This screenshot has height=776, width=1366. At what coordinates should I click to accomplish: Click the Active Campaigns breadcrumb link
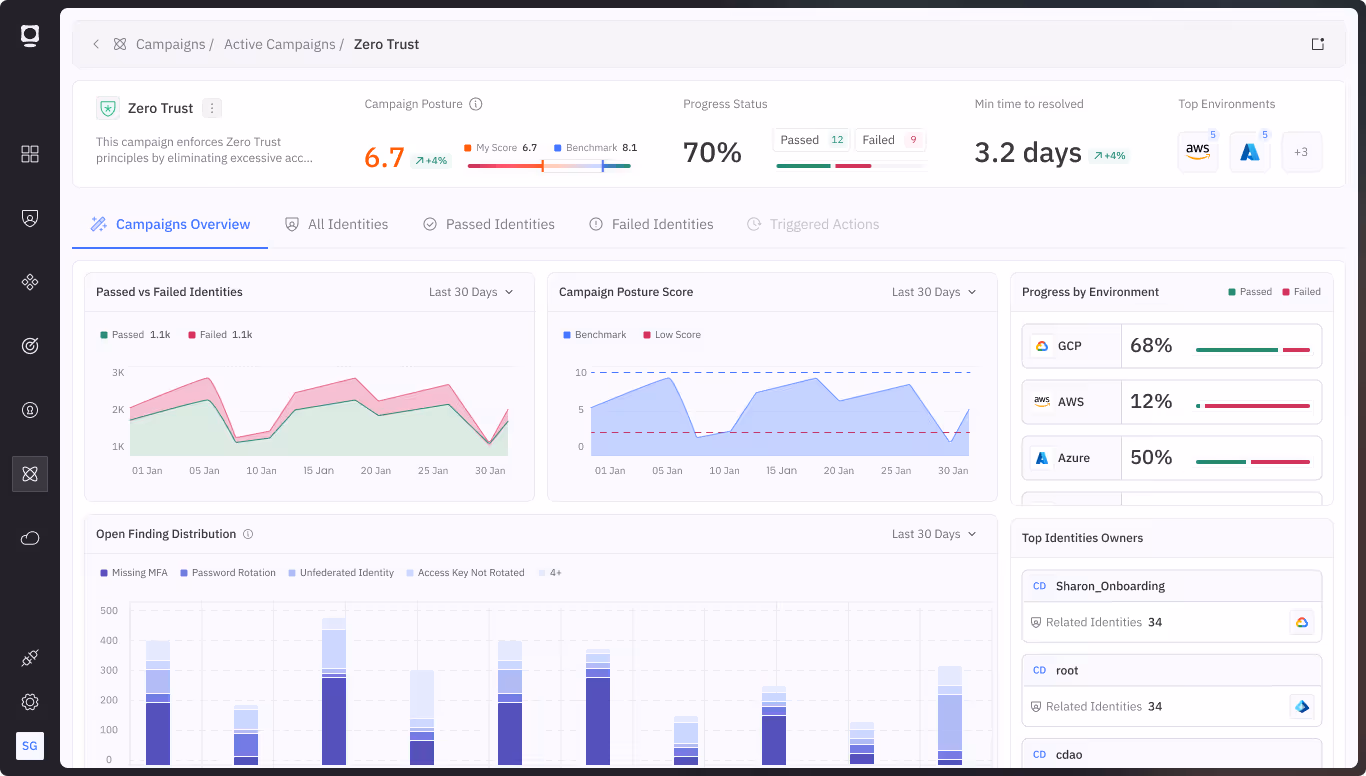(279, 44)
